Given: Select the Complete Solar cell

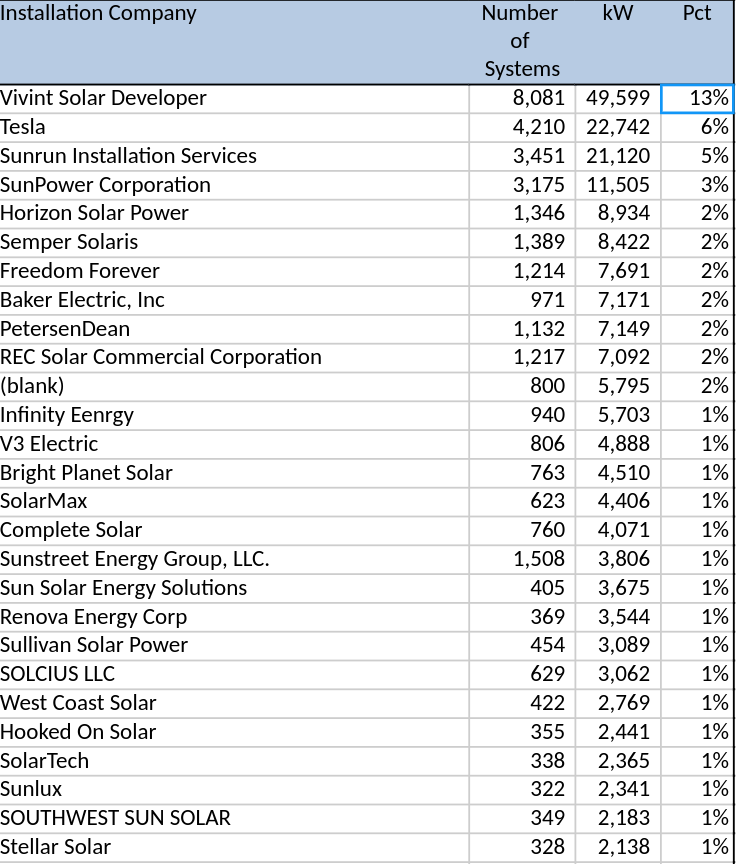Looking at the screenshot, I should click(x=234, y=530).
